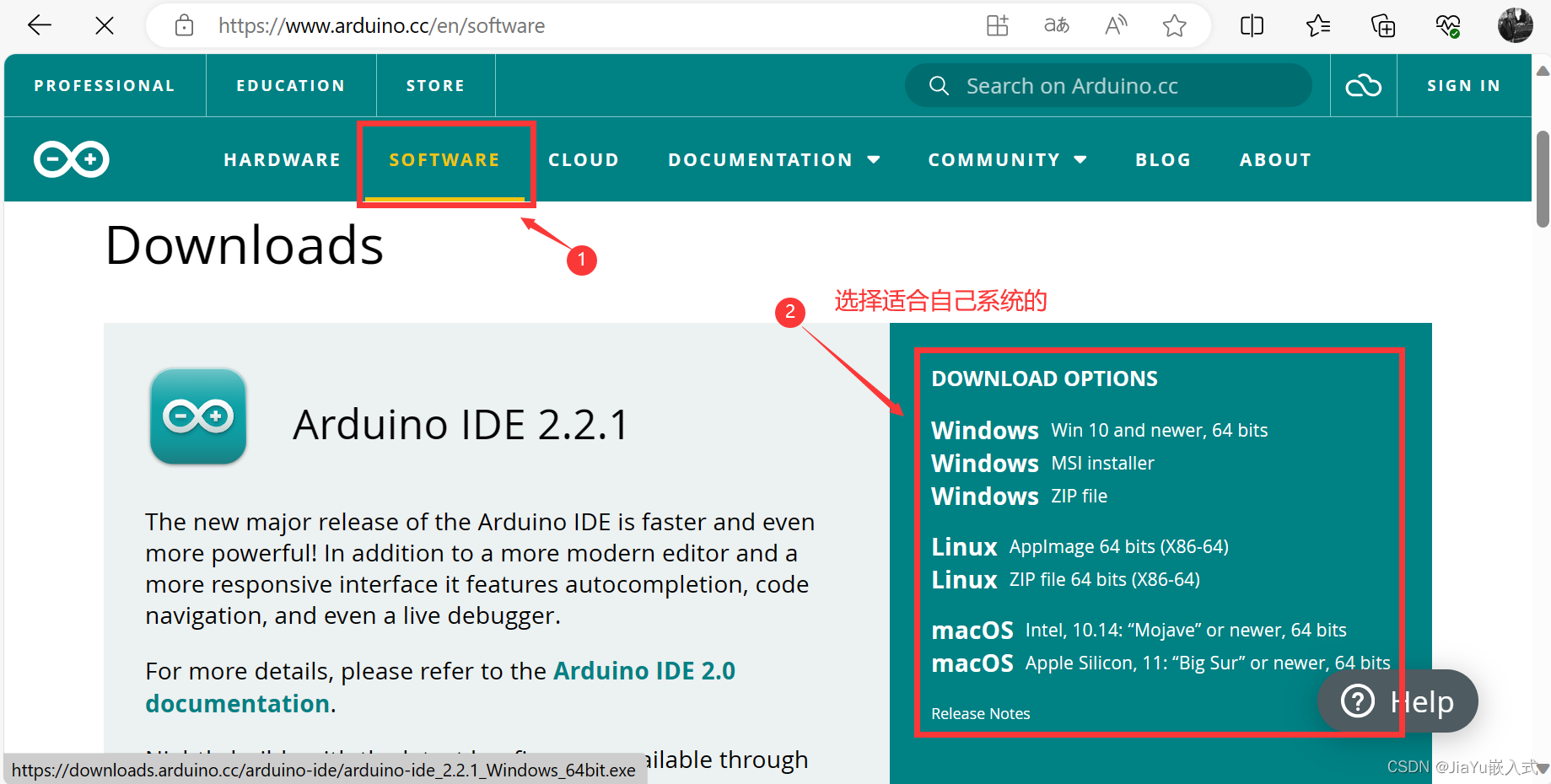Stop page loading with the X button
Image resolution: width=1551 pixels, height=784 pixels.
point(105,26)
